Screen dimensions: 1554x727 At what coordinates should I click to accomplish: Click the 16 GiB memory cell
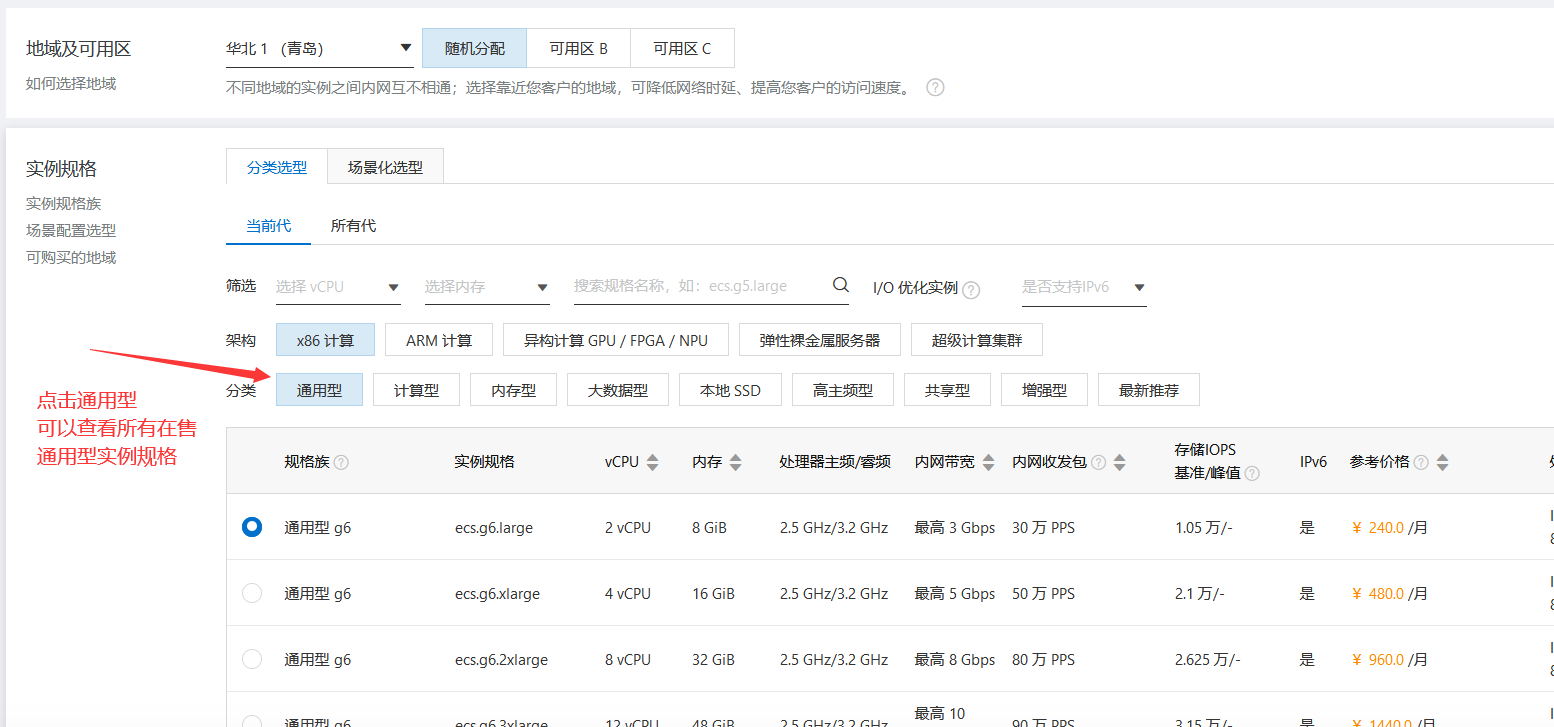tap(713, 593)
